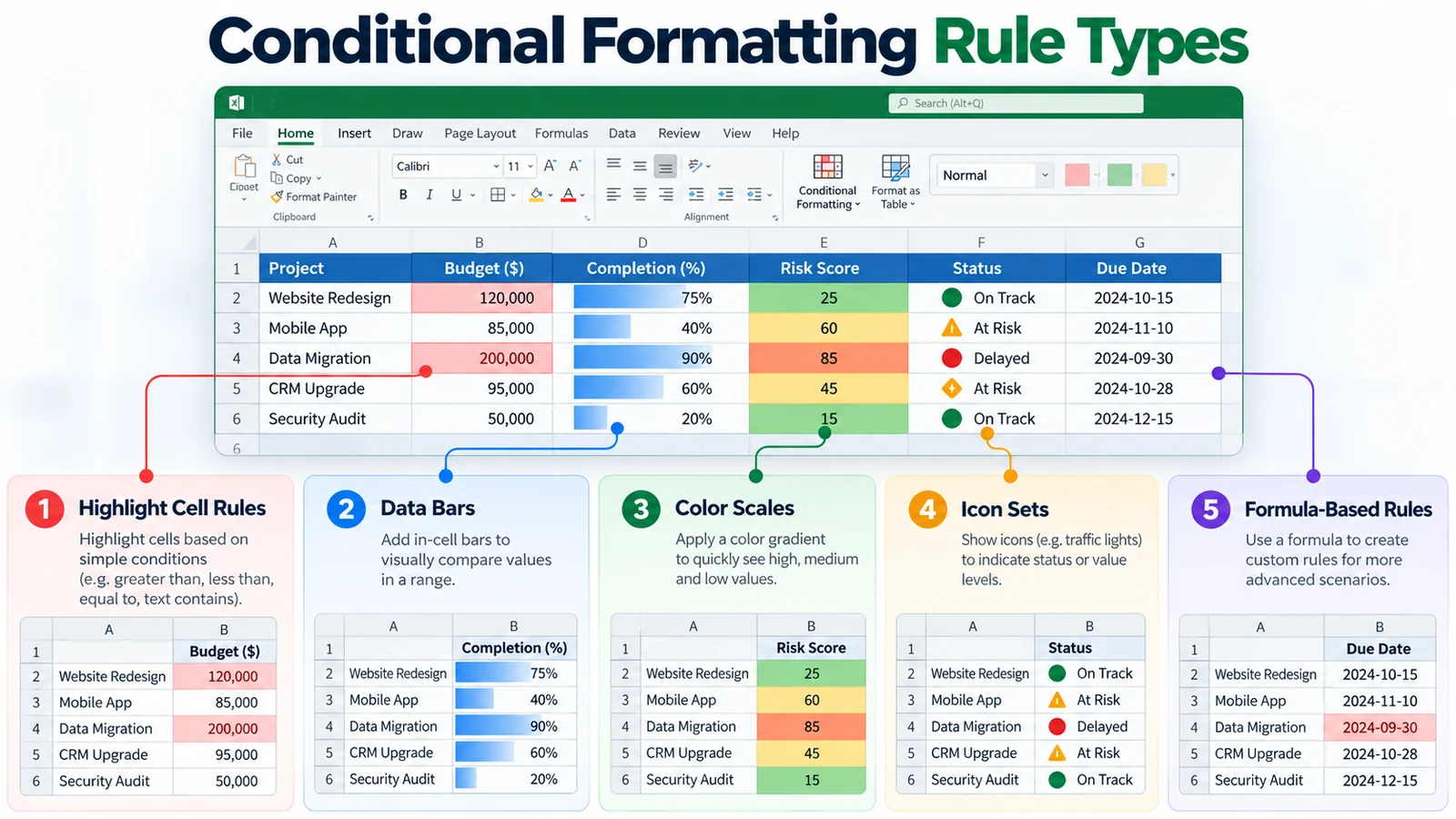Select the red cell style swatch
The image size is (1456, 819).
[1077, 175]
